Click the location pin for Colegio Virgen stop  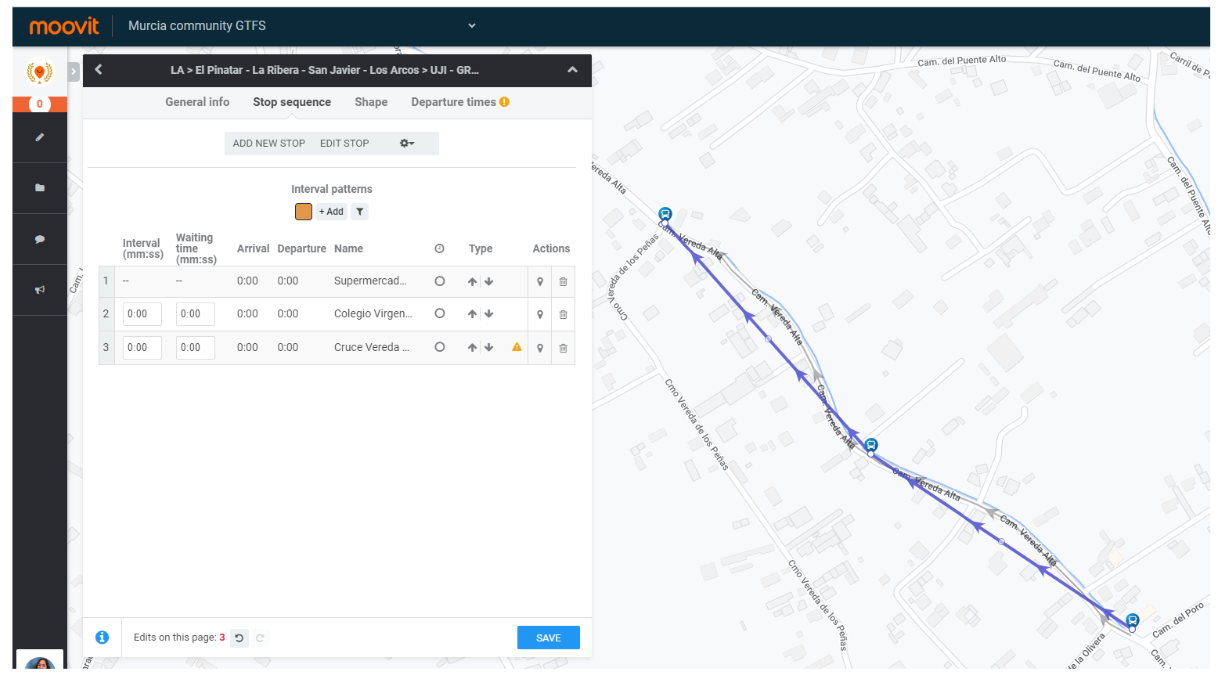point(540,313)
